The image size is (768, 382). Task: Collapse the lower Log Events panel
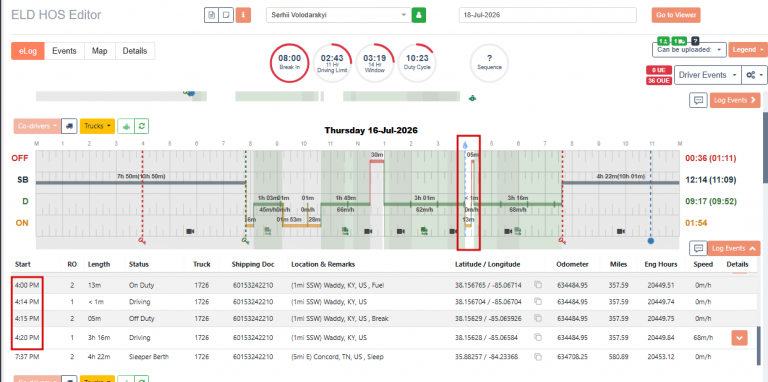[734, 248]
